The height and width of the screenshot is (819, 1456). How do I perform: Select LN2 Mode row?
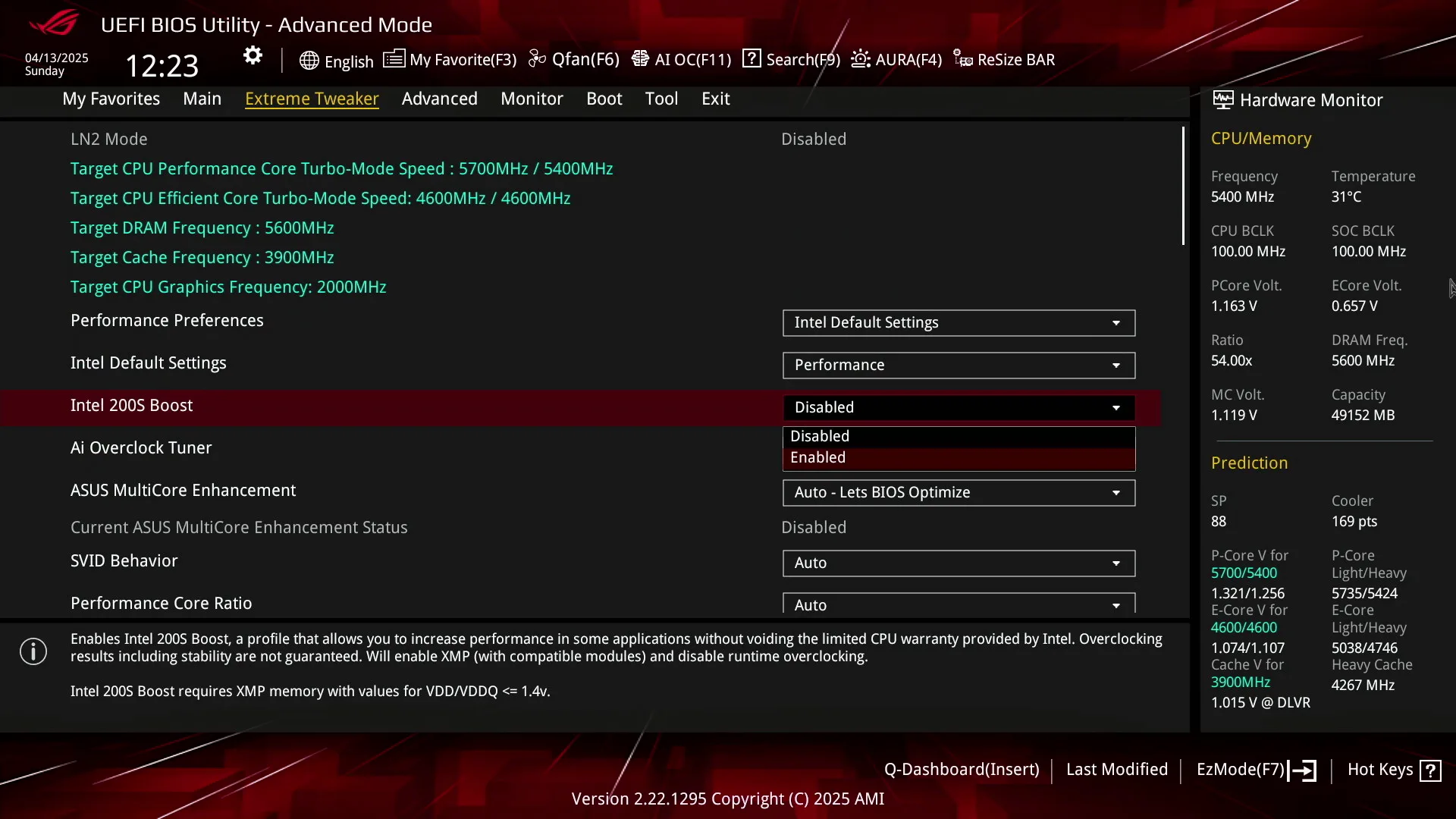coord(580,139)
